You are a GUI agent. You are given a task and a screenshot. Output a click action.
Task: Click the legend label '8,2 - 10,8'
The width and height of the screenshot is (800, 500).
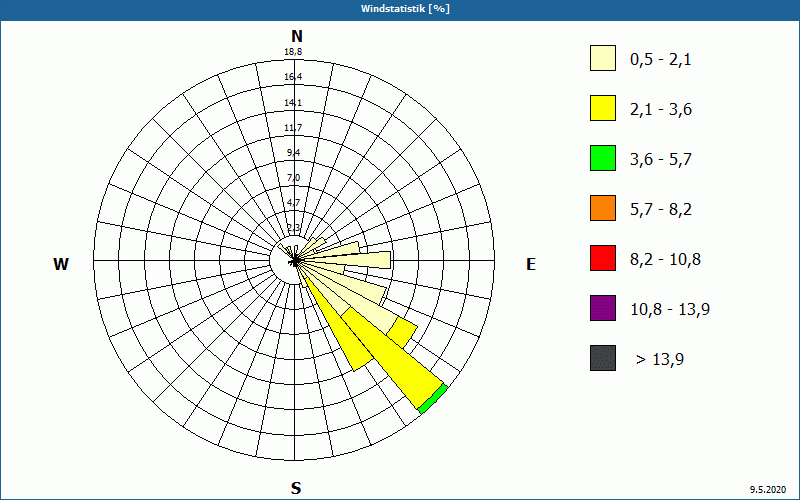[665, 260]
